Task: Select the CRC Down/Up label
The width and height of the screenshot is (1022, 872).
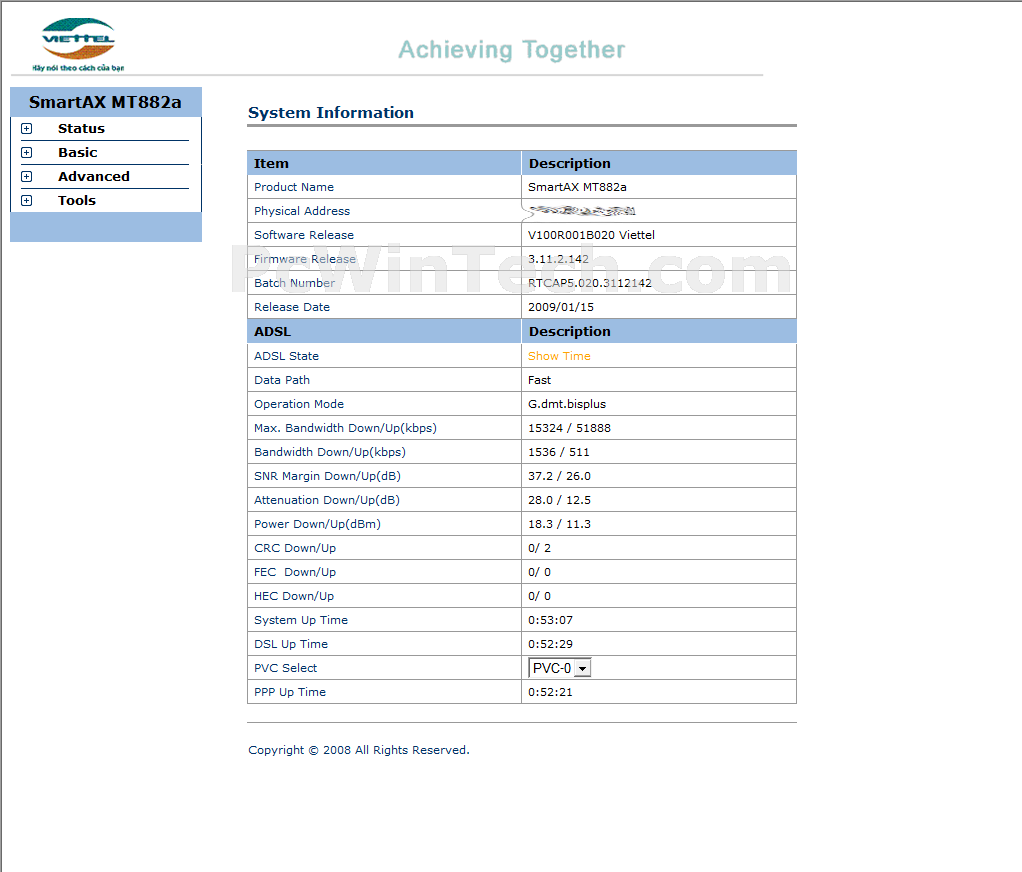Action: [x=295, y=548]
